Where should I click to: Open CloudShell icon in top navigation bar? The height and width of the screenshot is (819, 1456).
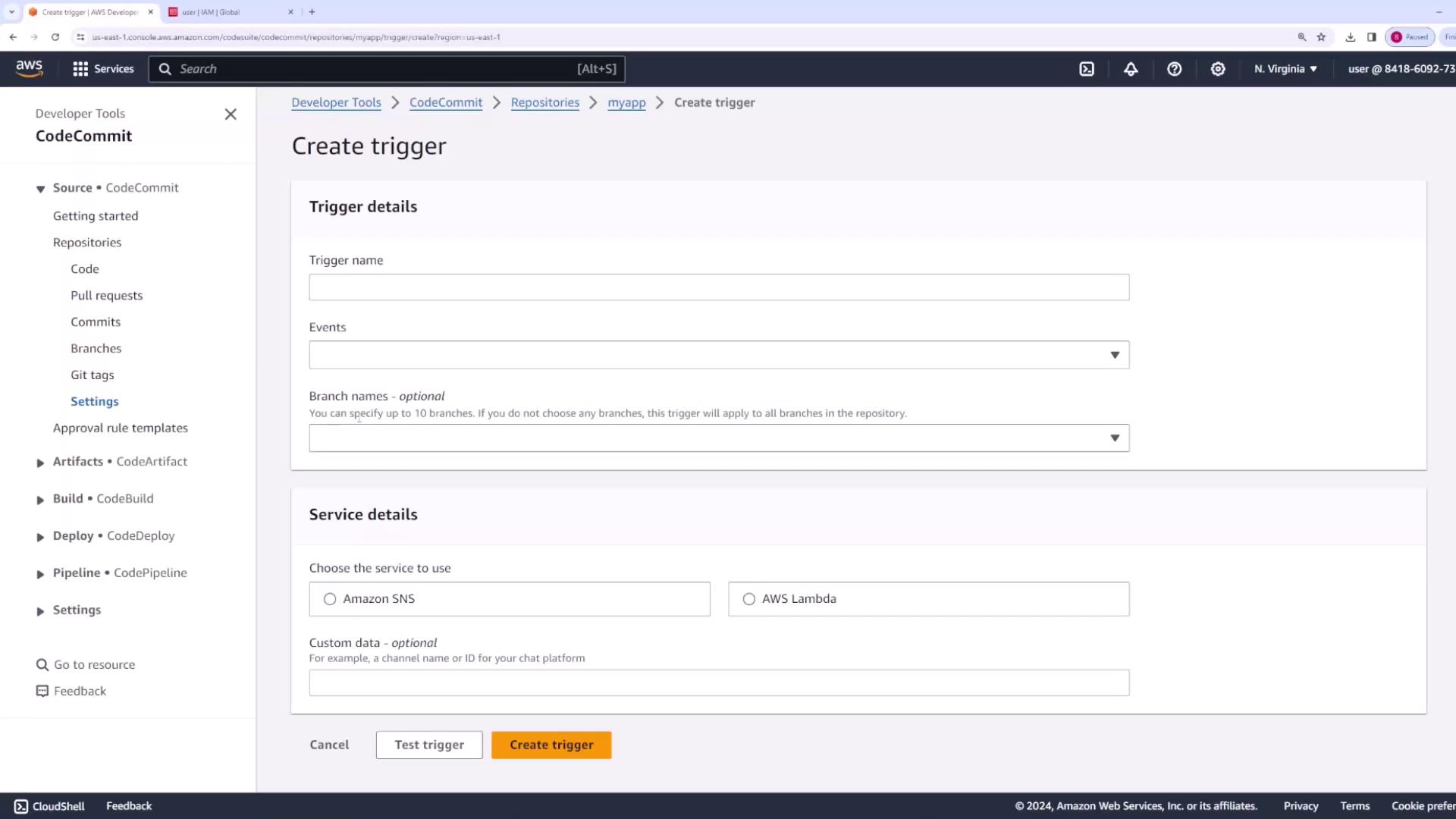tap(1087, 69)
